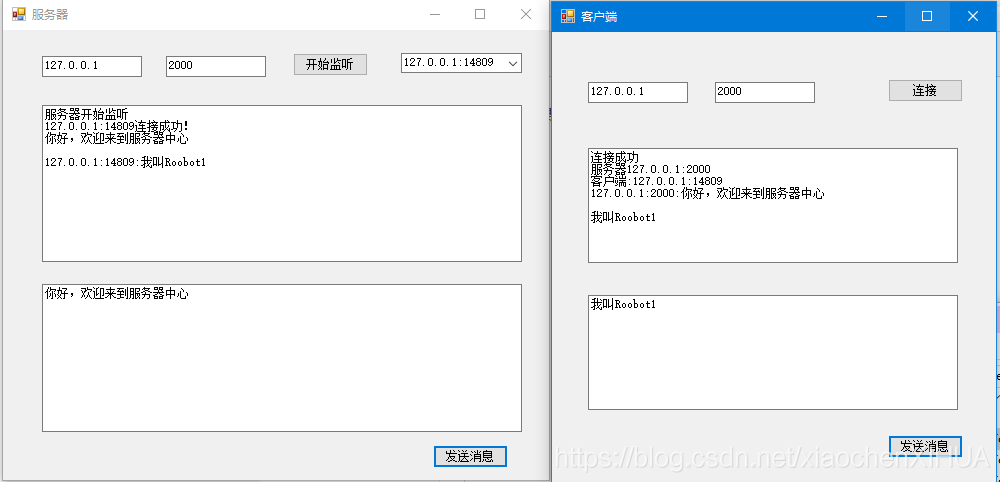Close the 客户端 window
Image resolution: width=1000 pixels, height=482 pixels.
[x=973, y=17]
